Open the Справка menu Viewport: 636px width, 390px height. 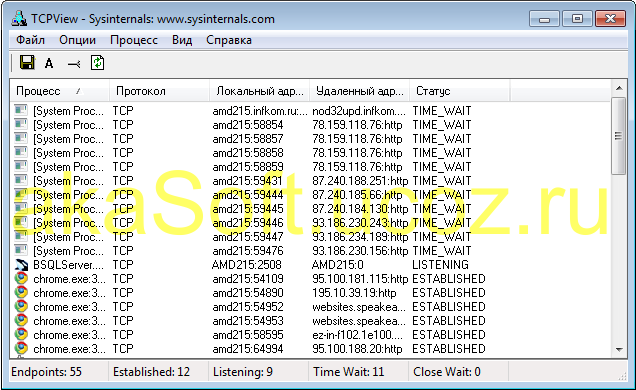pyautogui.click(x=229, y=40)
